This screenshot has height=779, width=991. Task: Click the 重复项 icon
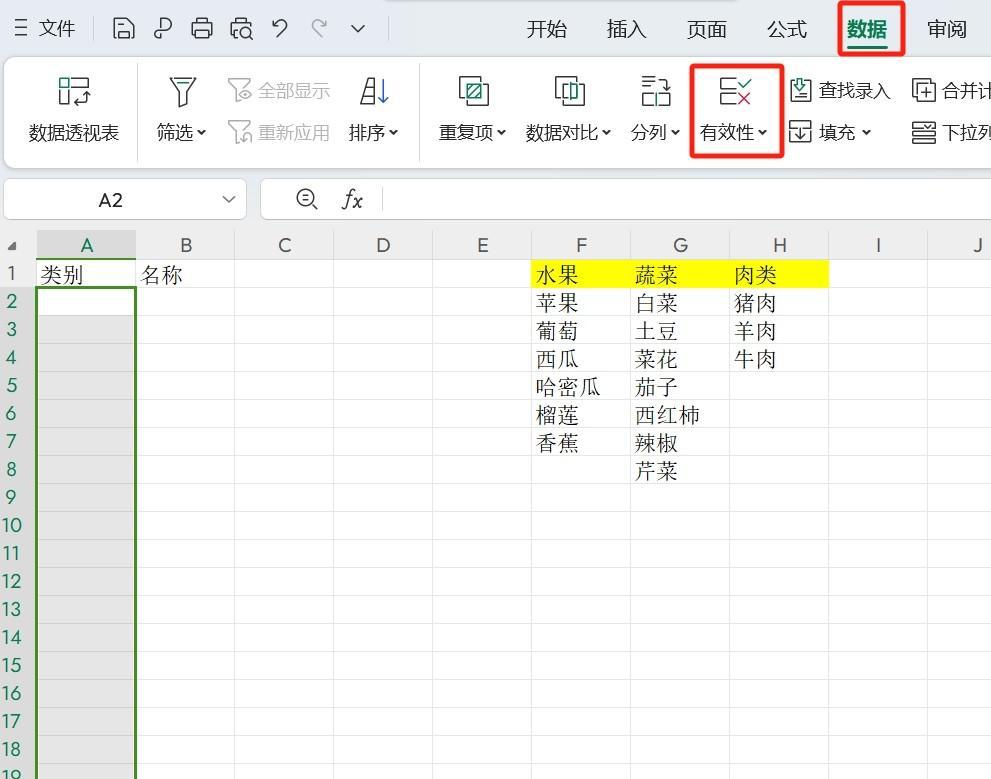pos(473,91)
